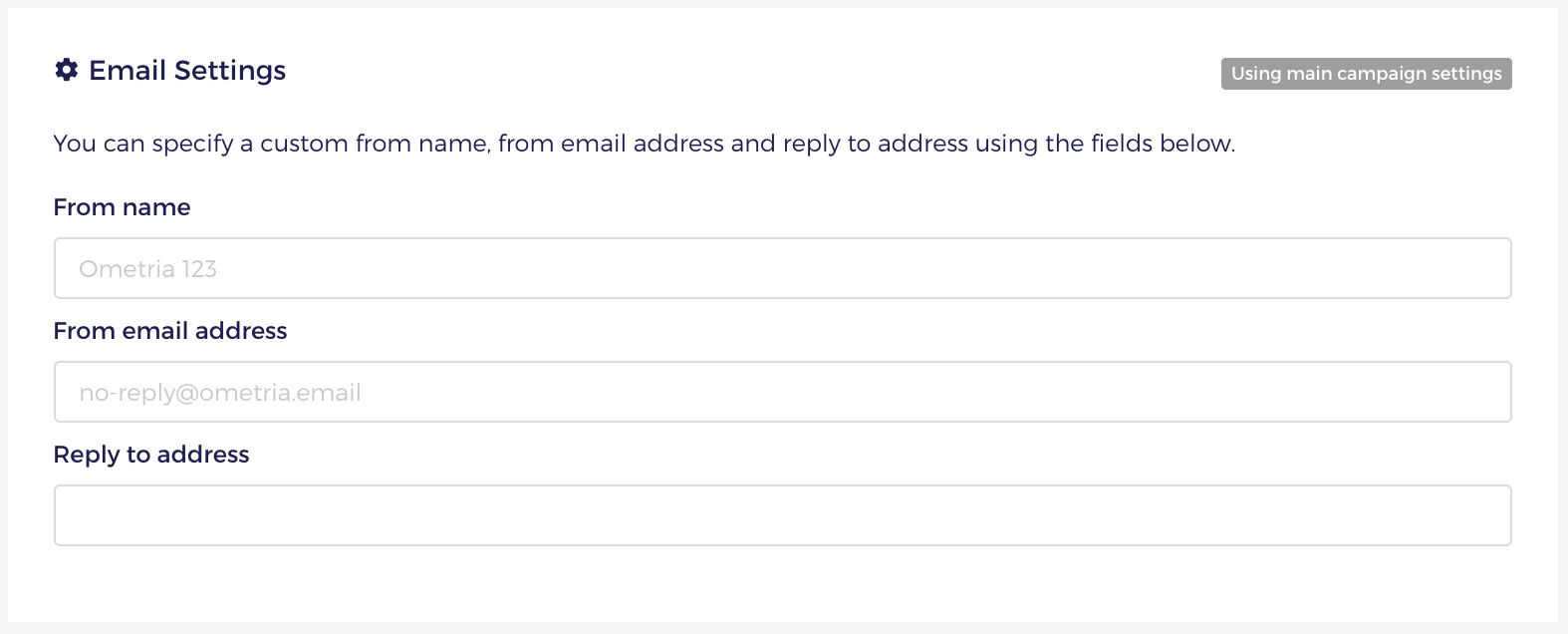Click the gear icon beside Email Settings
Screen dimensions: 1568x634
[x=66, y=70]
